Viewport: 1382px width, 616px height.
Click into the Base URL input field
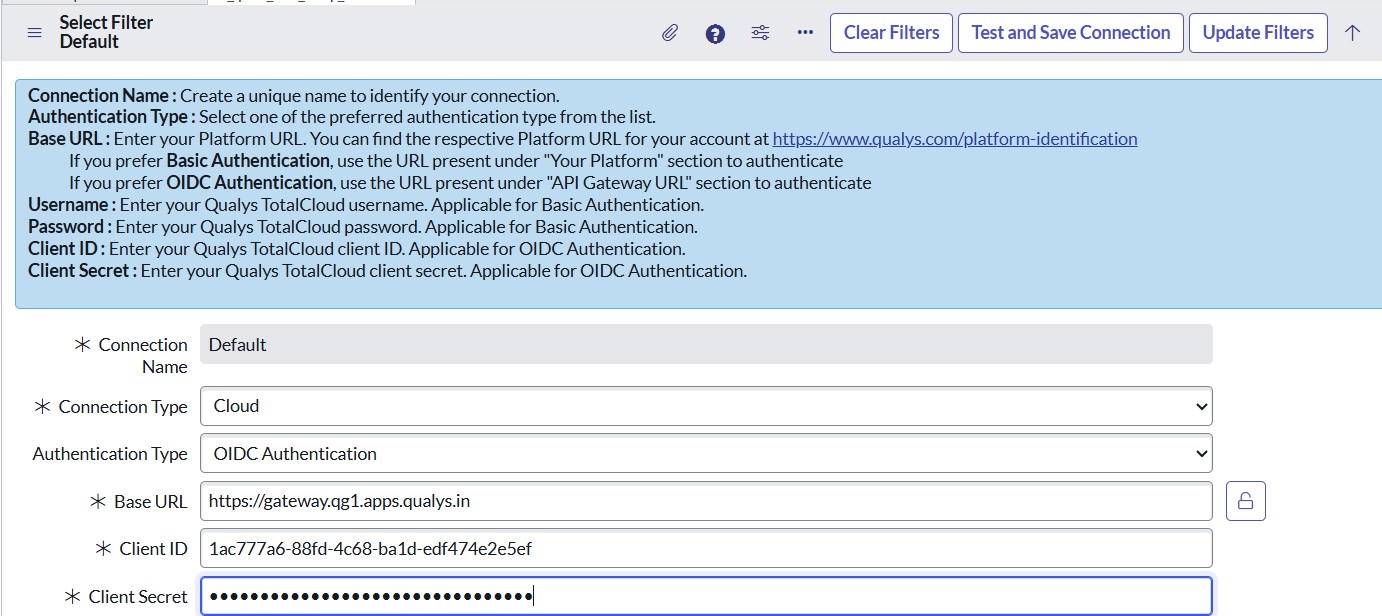tap(706, 501)
